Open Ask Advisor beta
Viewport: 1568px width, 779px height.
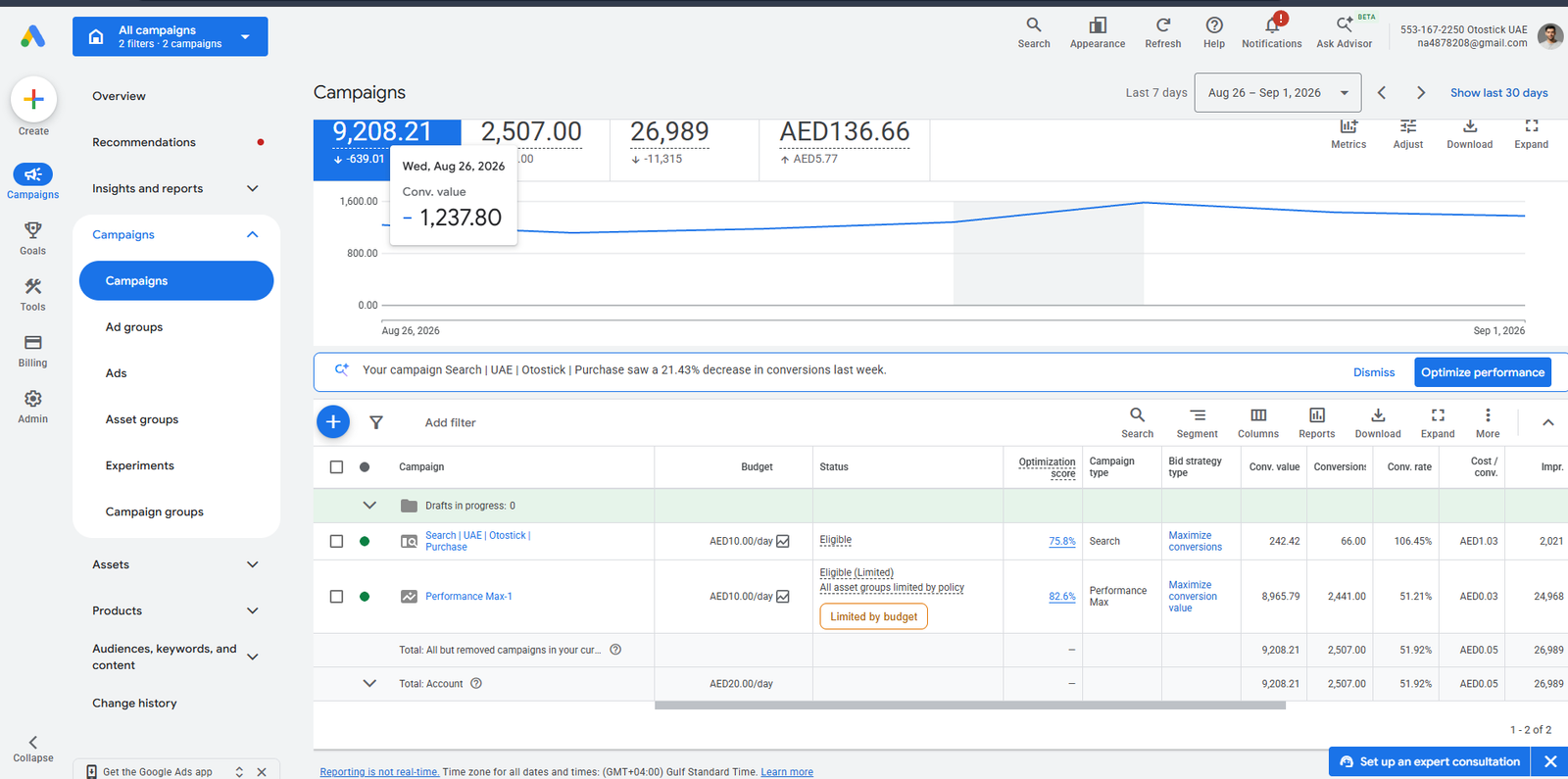1345,32
